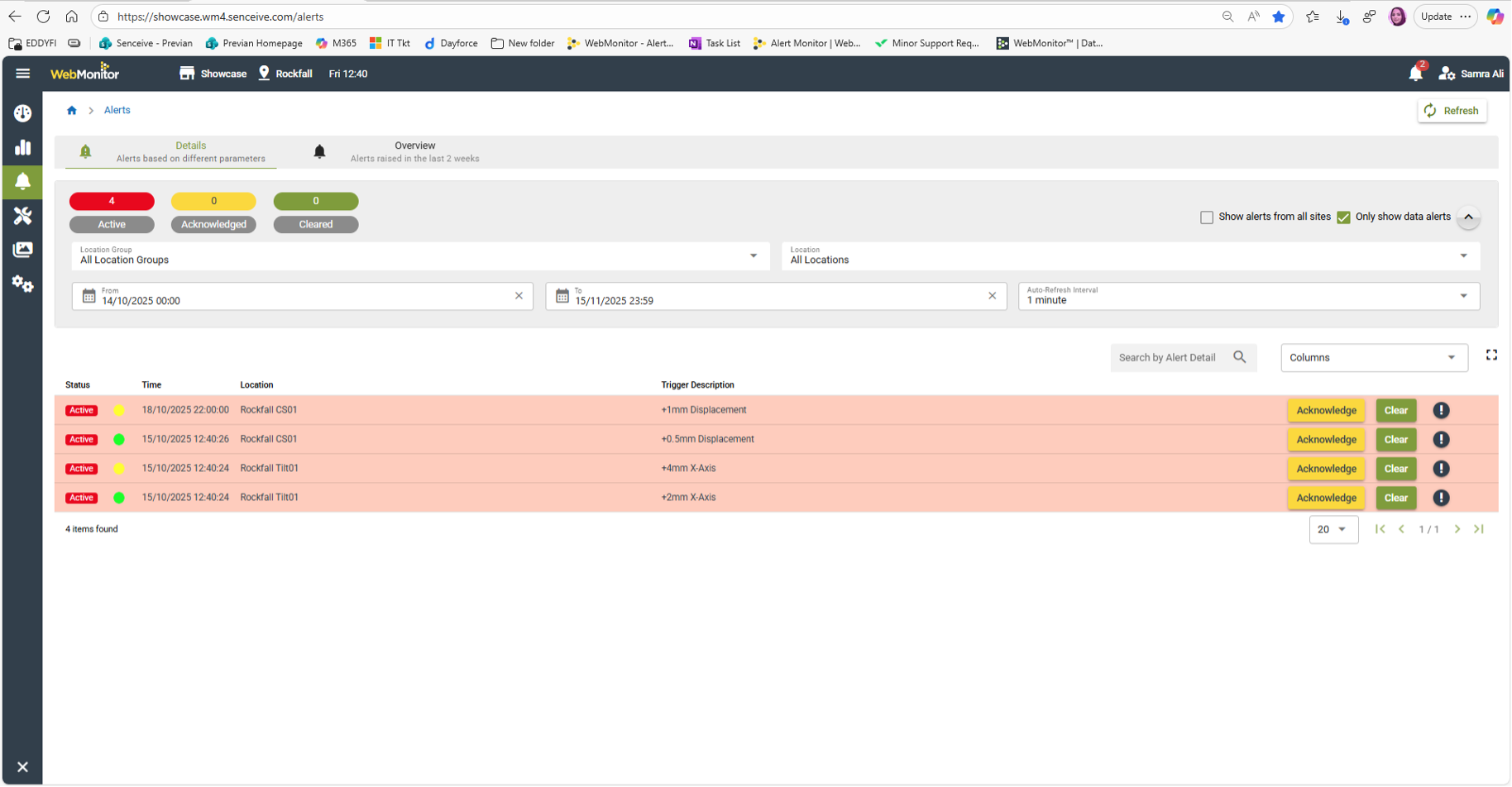
Task: Click the Search by Alert Detail field
Action: pyautogui.click(x=1168, y=358)
